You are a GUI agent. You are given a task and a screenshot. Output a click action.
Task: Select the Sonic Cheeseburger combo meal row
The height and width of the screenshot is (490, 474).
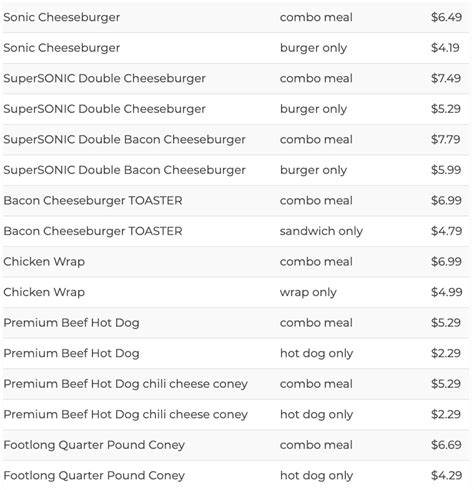click(x=236, y=17)
